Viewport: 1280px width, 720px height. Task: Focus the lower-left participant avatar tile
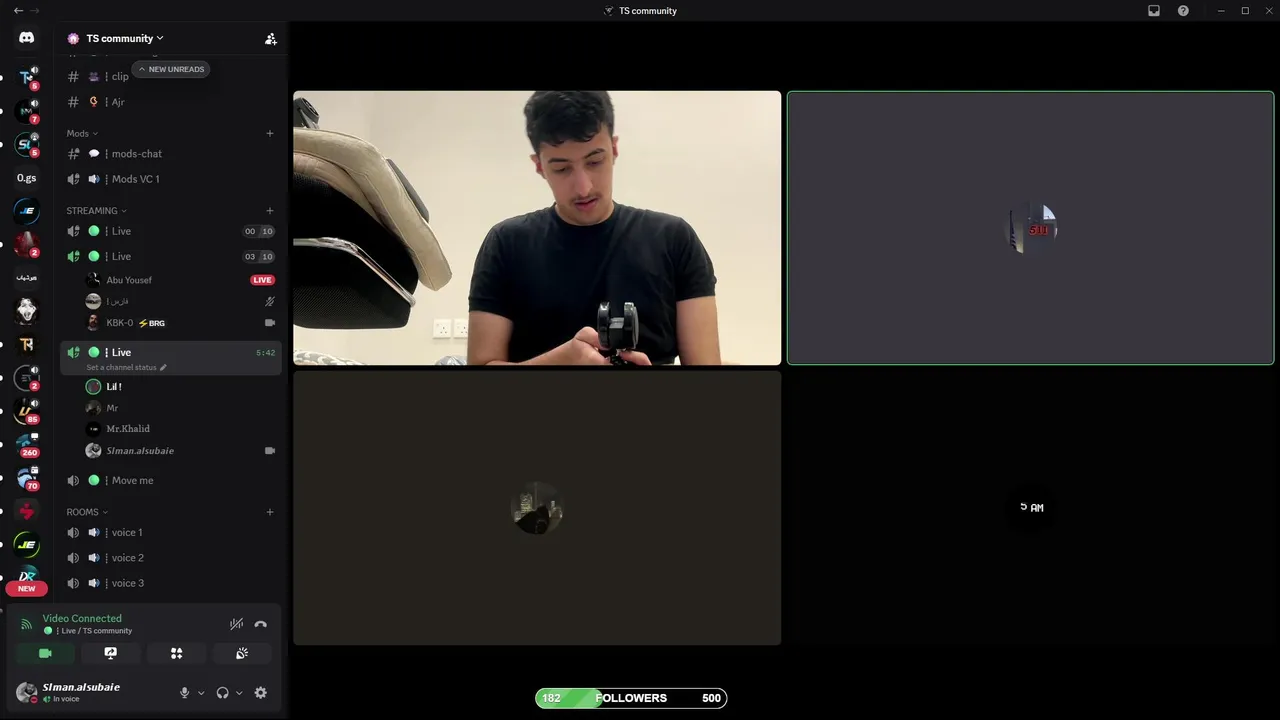(x=537, y=508)
